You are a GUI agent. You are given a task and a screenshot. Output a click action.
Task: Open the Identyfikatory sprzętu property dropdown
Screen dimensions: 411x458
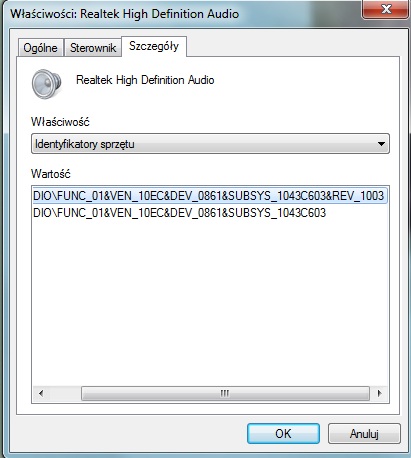click(210, 144)
